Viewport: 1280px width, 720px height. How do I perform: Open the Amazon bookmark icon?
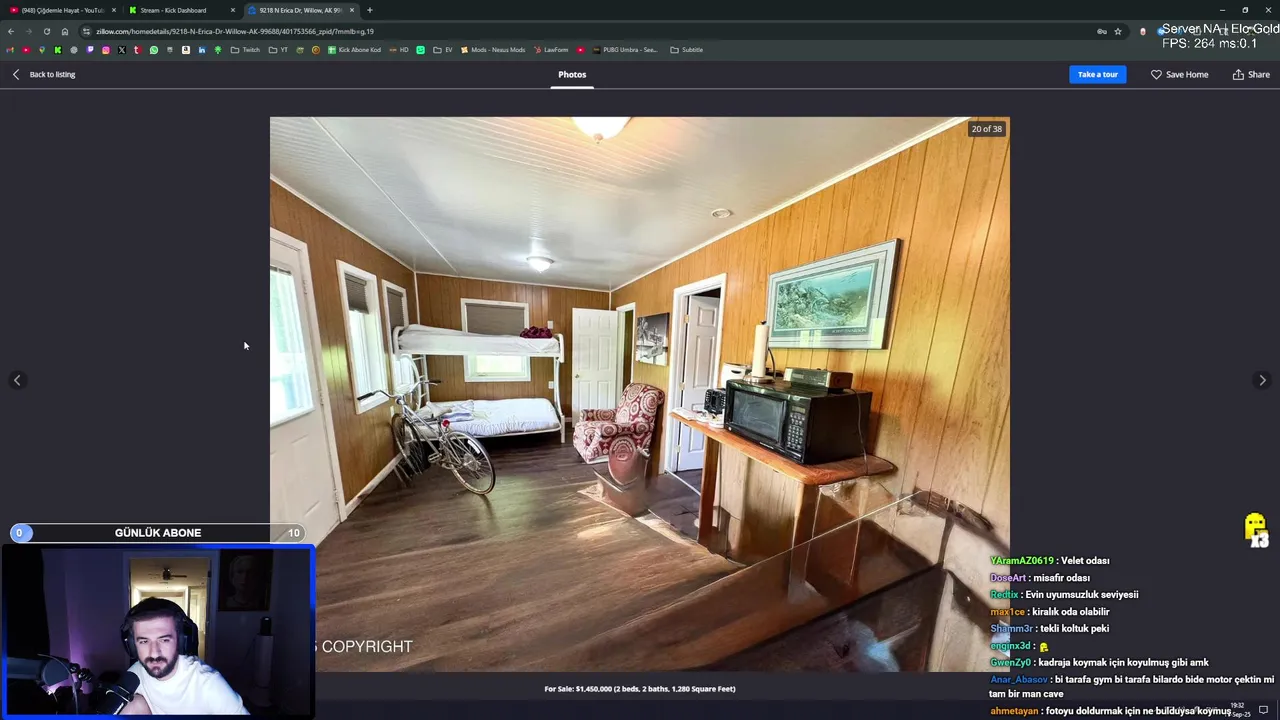(186, 49)
